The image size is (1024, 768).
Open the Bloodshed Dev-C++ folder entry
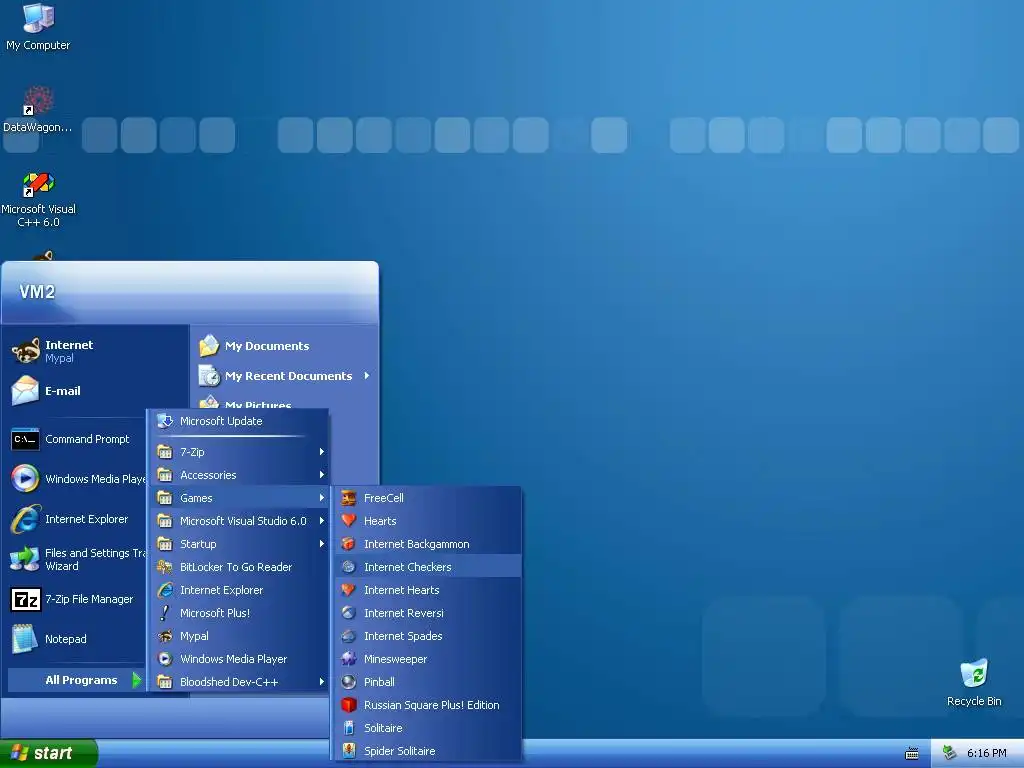coord(238,682)
